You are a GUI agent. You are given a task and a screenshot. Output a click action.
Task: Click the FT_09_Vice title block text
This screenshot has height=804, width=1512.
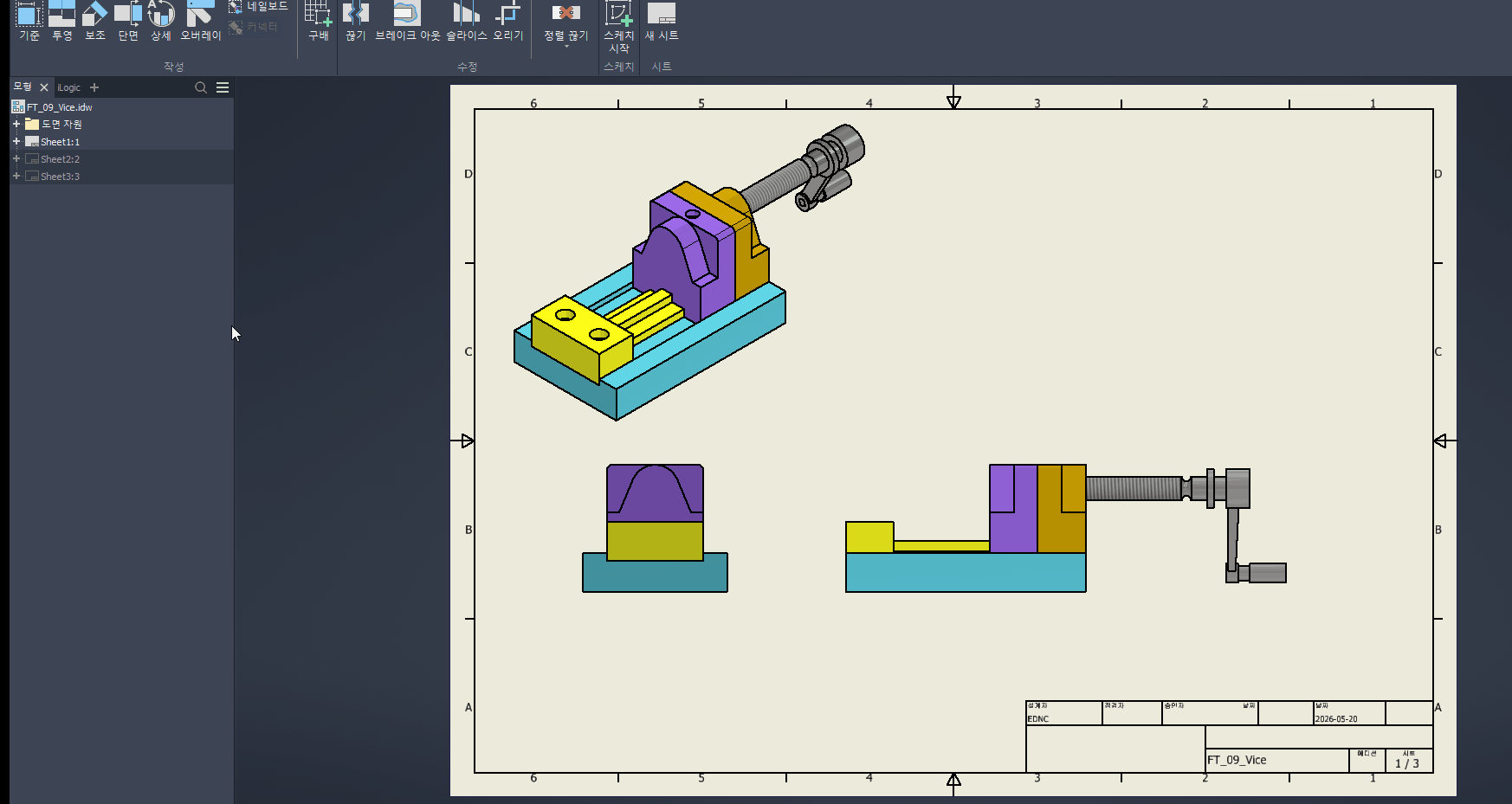[x=1237, y=760]
